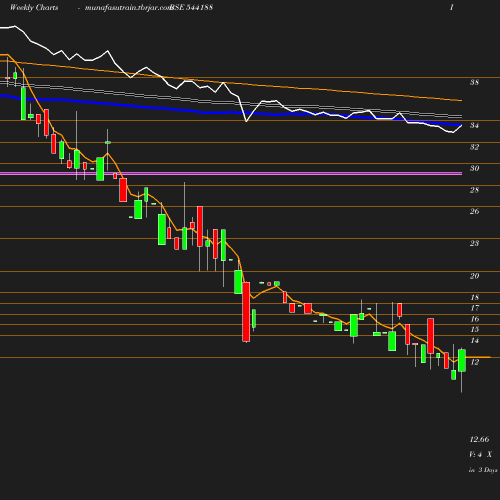The height and width of the screenshot is (500, 500).
Task: Click the munafasutra website watermark text
Action: [x=128, y=7]
